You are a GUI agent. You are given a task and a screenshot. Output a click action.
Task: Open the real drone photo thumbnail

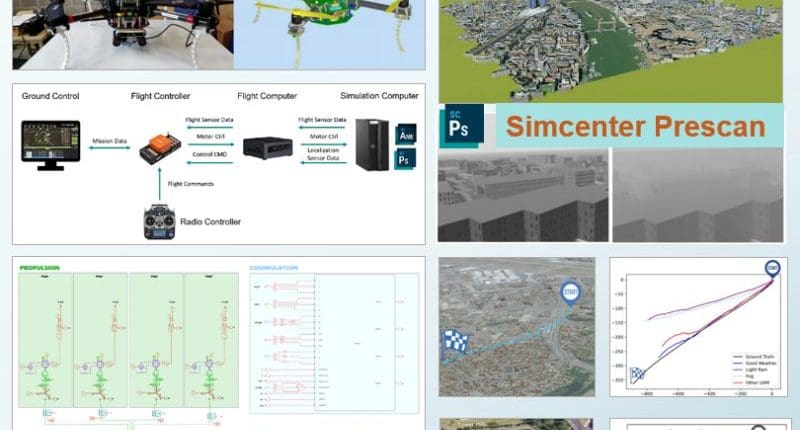123,35
